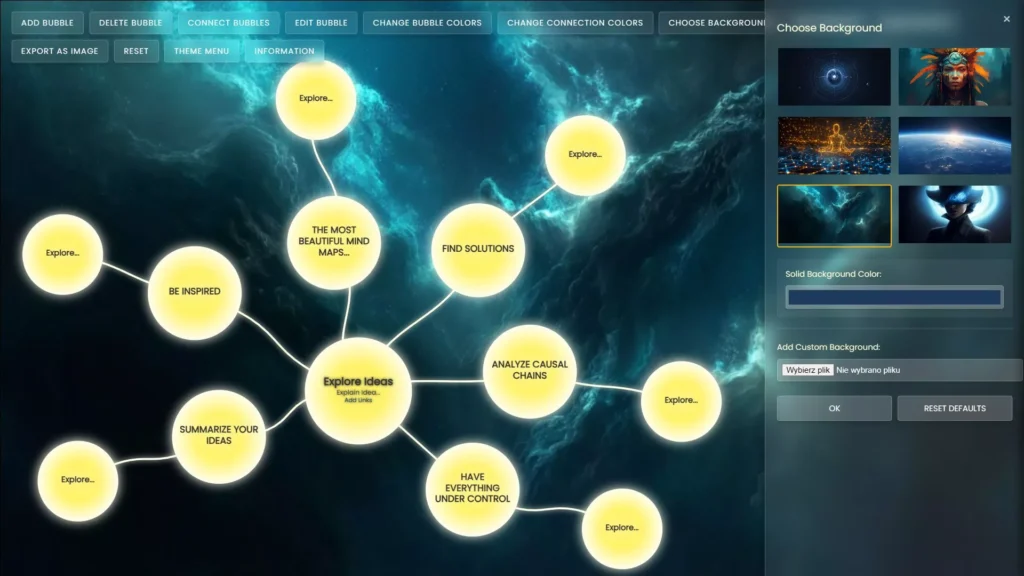Open Change Bubble Colors
The width and height of the screenshot is (1024, 576).
point(427,23)
